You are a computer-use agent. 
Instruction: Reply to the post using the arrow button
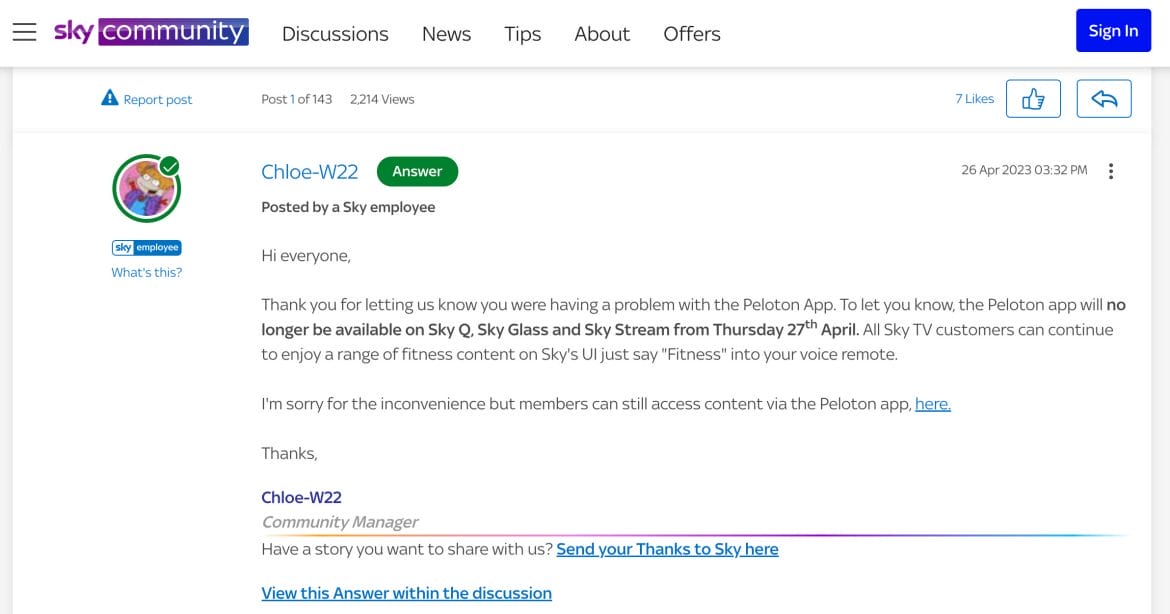pyautogui.click(x=1104, y=98)
